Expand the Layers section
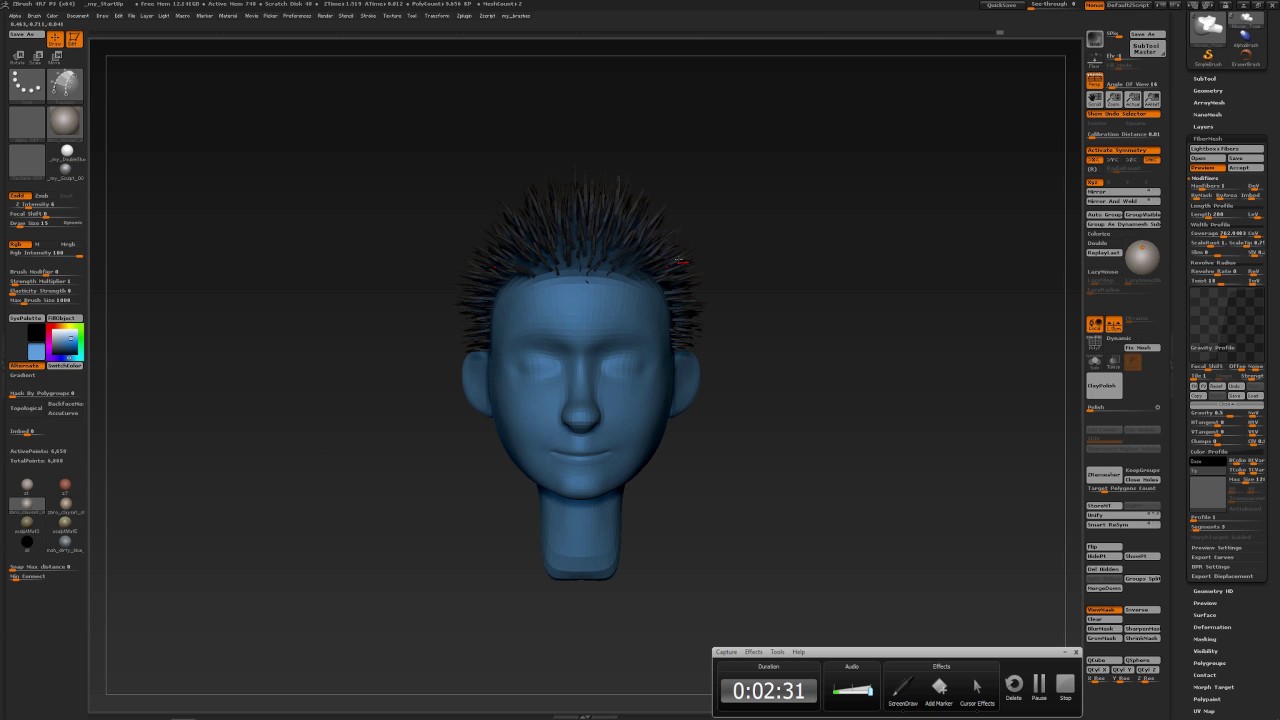1280x720 pixels. coord(1203,126)
